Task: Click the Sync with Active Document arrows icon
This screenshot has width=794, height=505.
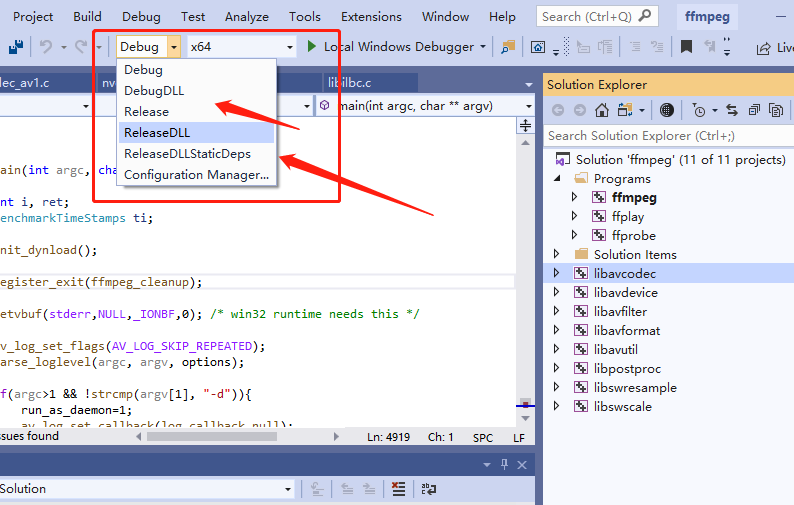Action: [731, 111]
